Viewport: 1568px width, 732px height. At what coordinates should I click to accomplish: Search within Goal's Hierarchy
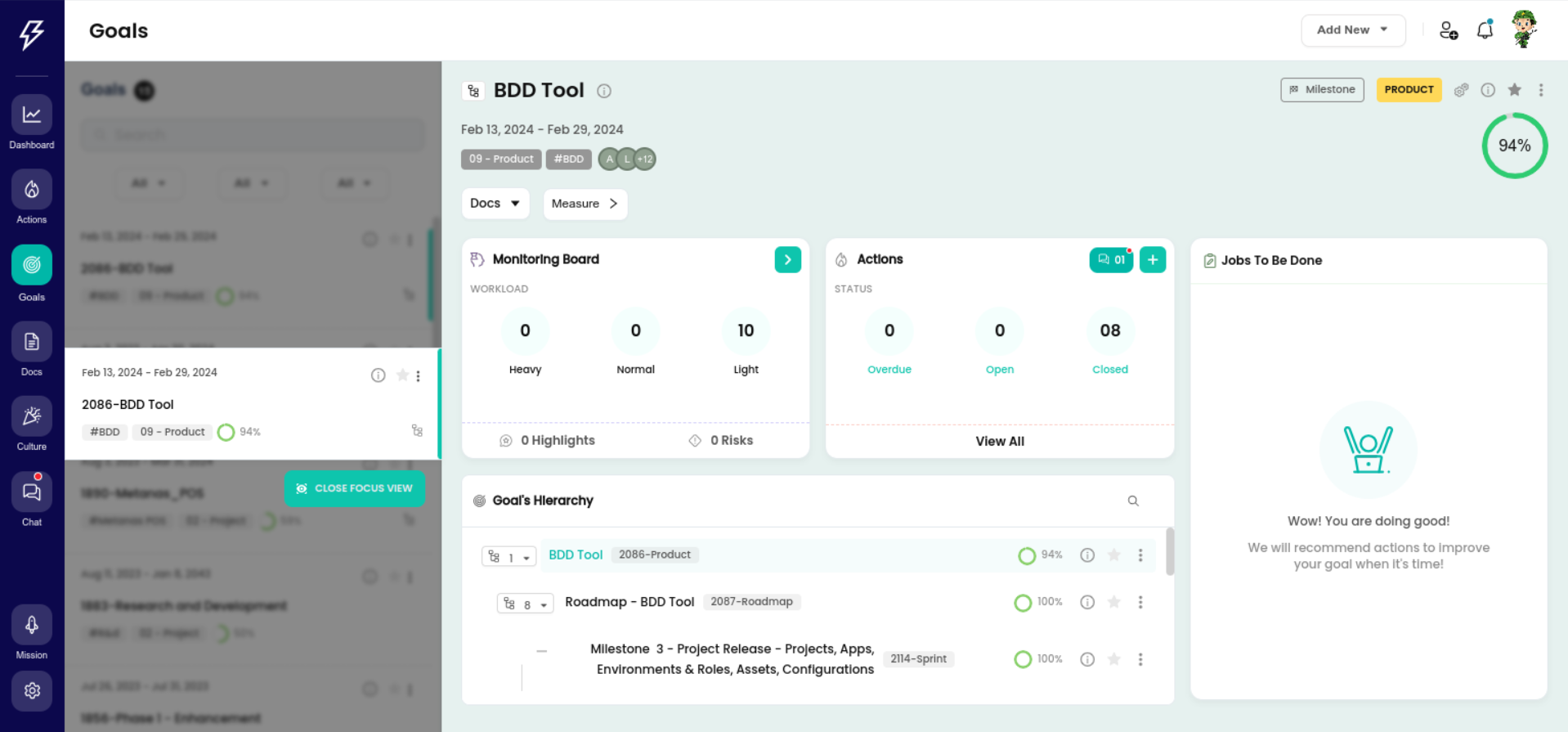1133,501
